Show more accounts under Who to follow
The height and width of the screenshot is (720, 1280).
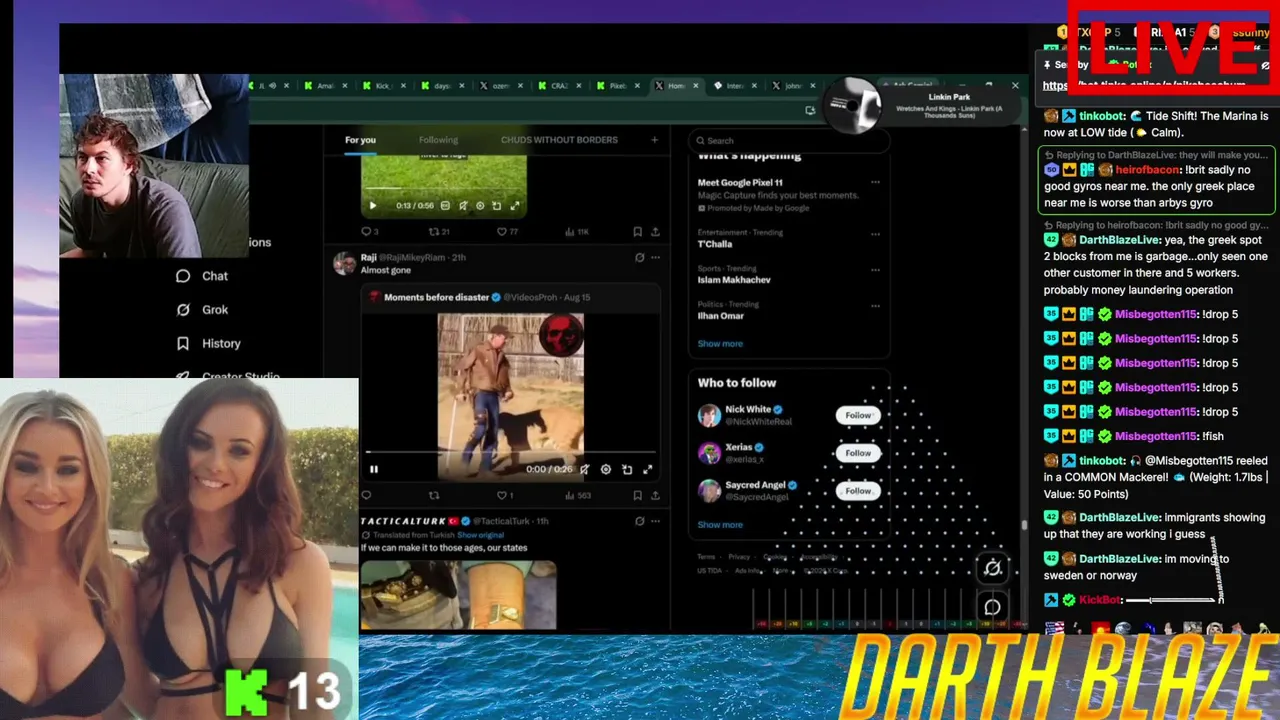720,525
